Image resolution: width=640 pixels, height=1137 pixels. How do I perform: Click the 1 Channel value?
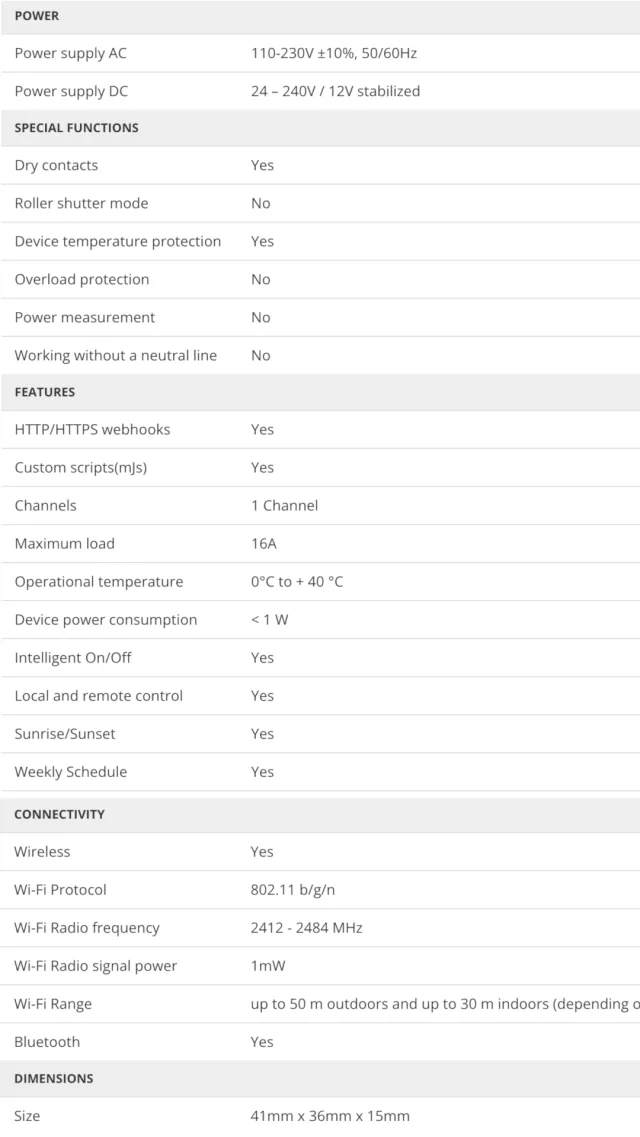[x=284, y=505]
